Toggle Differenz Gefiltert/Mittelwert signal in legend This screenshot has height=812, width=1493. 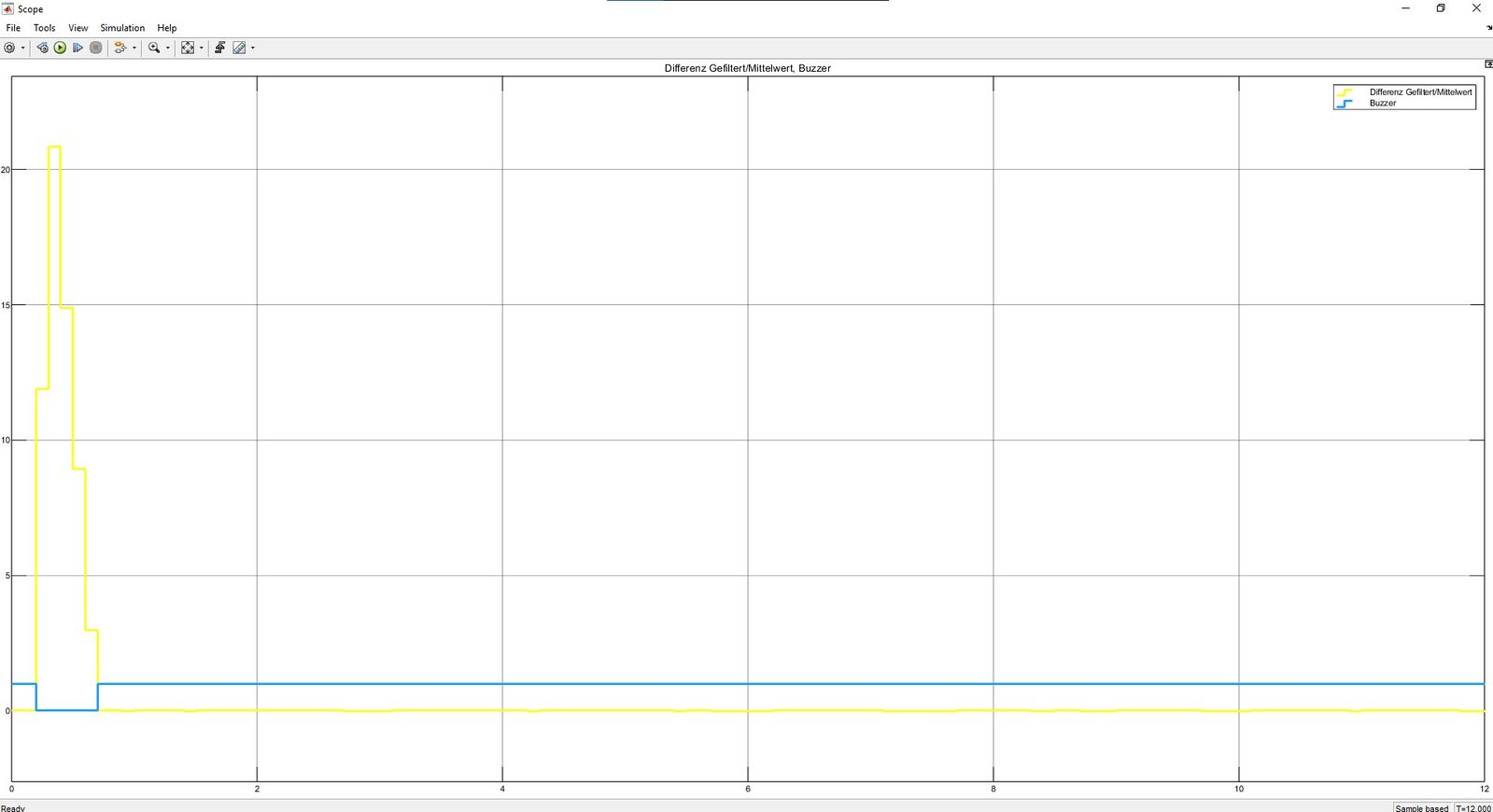pos(1419,92)
